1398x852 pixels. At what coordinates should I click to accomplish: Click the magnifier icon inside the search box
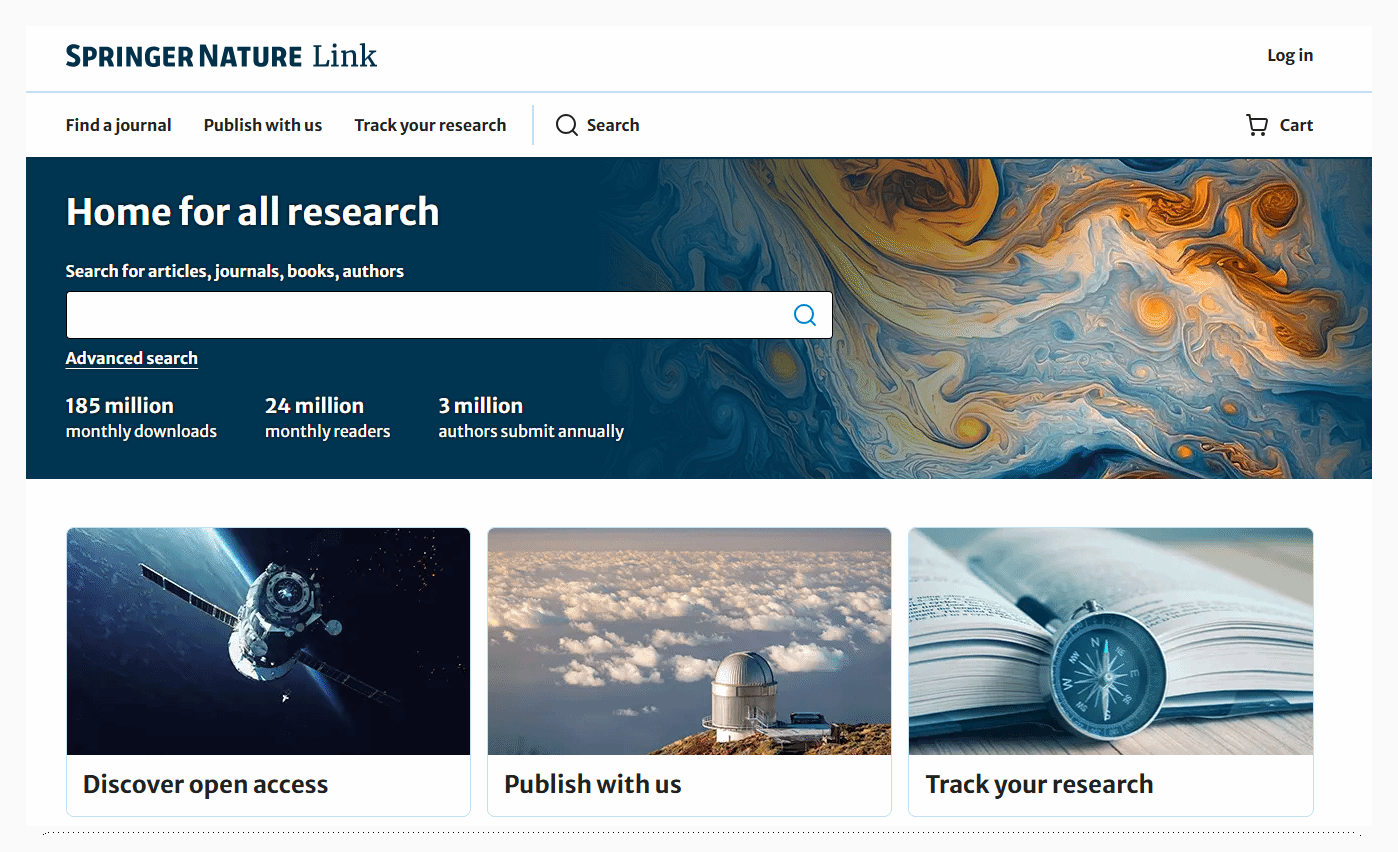click(x=805, y=315)
